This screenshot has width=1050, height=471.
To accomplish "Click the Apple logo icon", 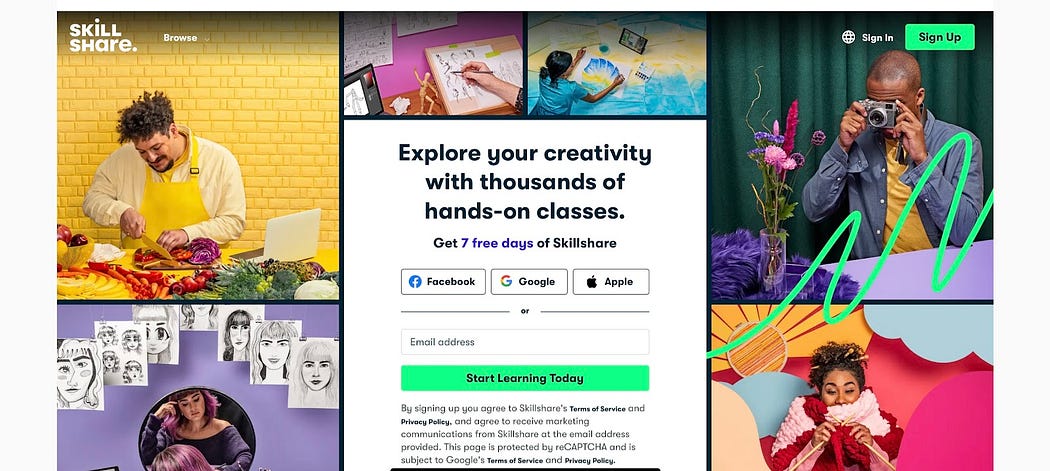I will click(x=592, y=282).
